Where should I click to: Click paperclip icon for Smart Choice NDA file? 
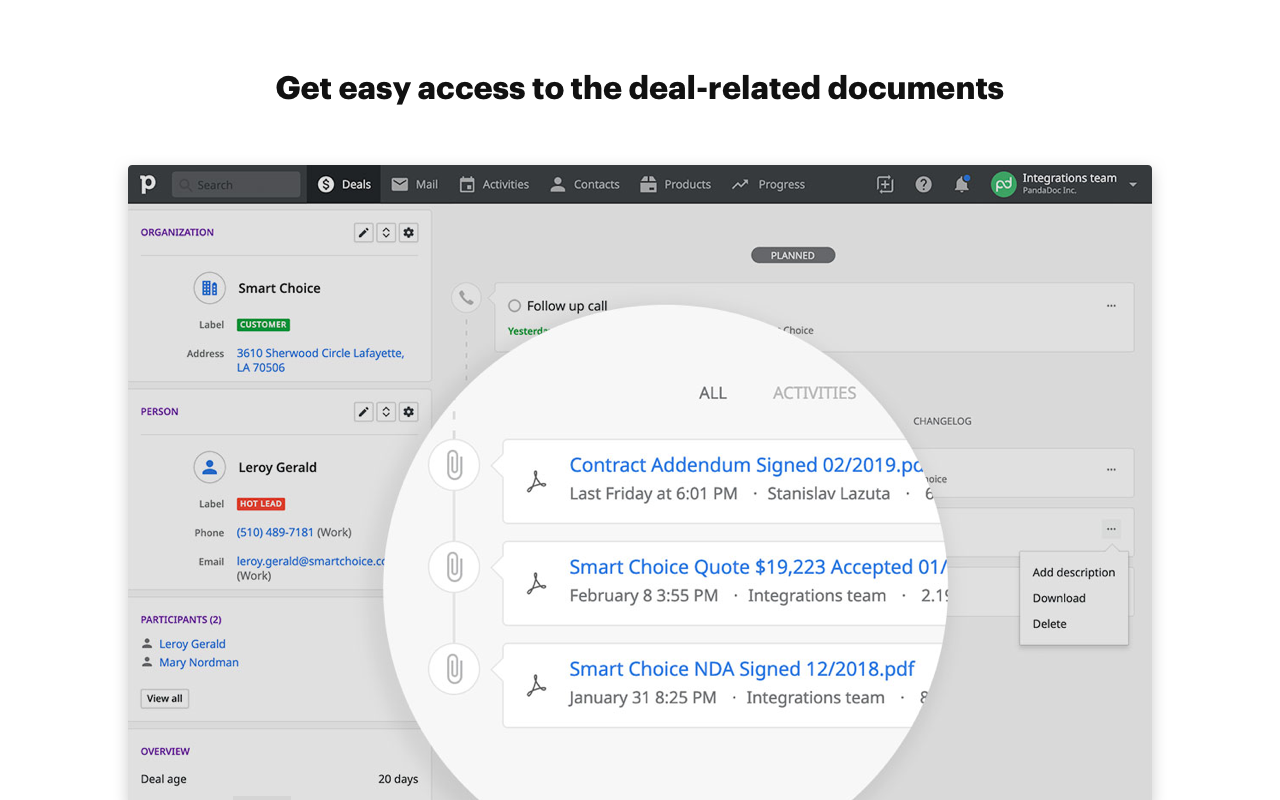pyautogui.click(x=454, y=670)
